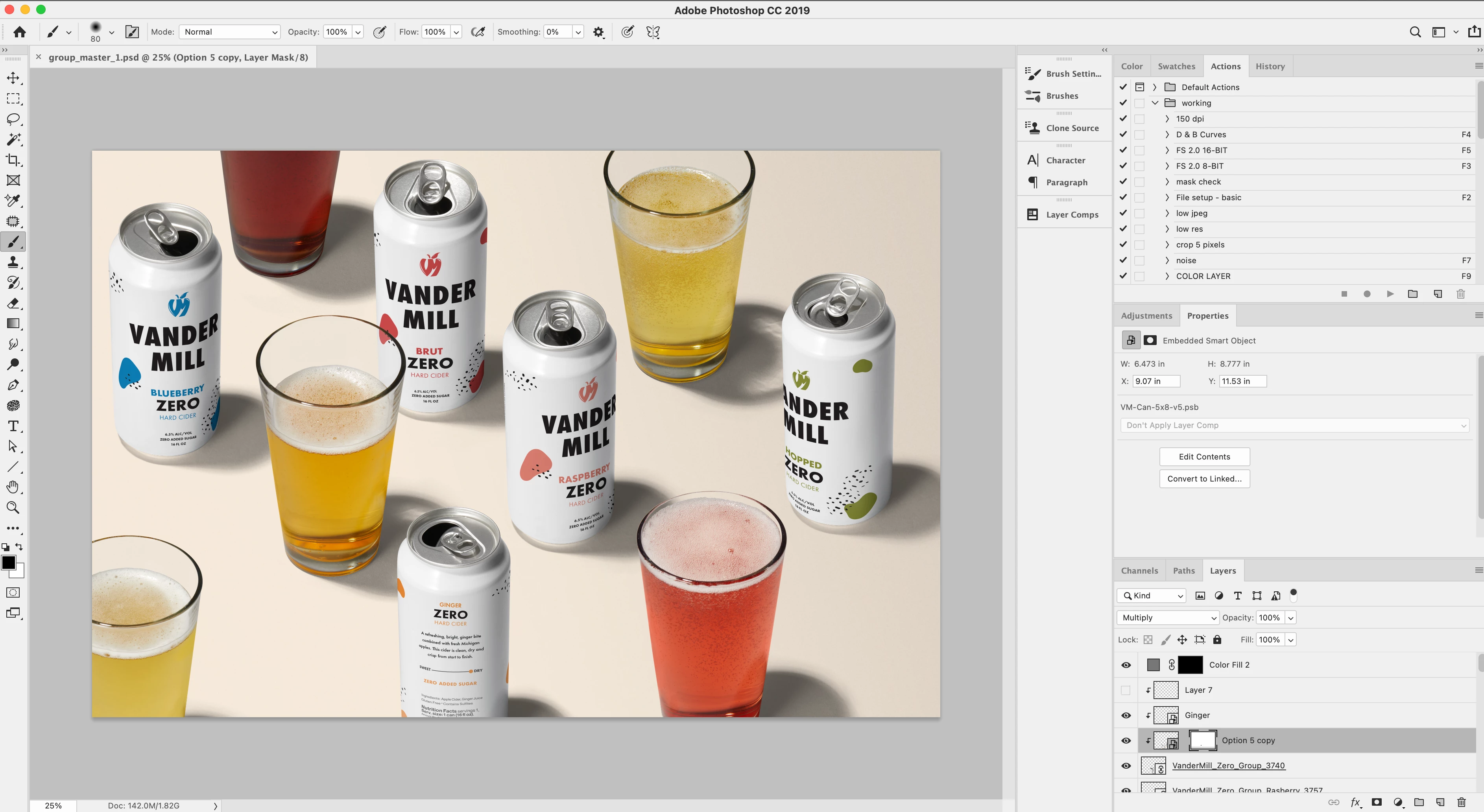Select the Eraser tool
1484x812 pixels.
click(x=13, y=303)
